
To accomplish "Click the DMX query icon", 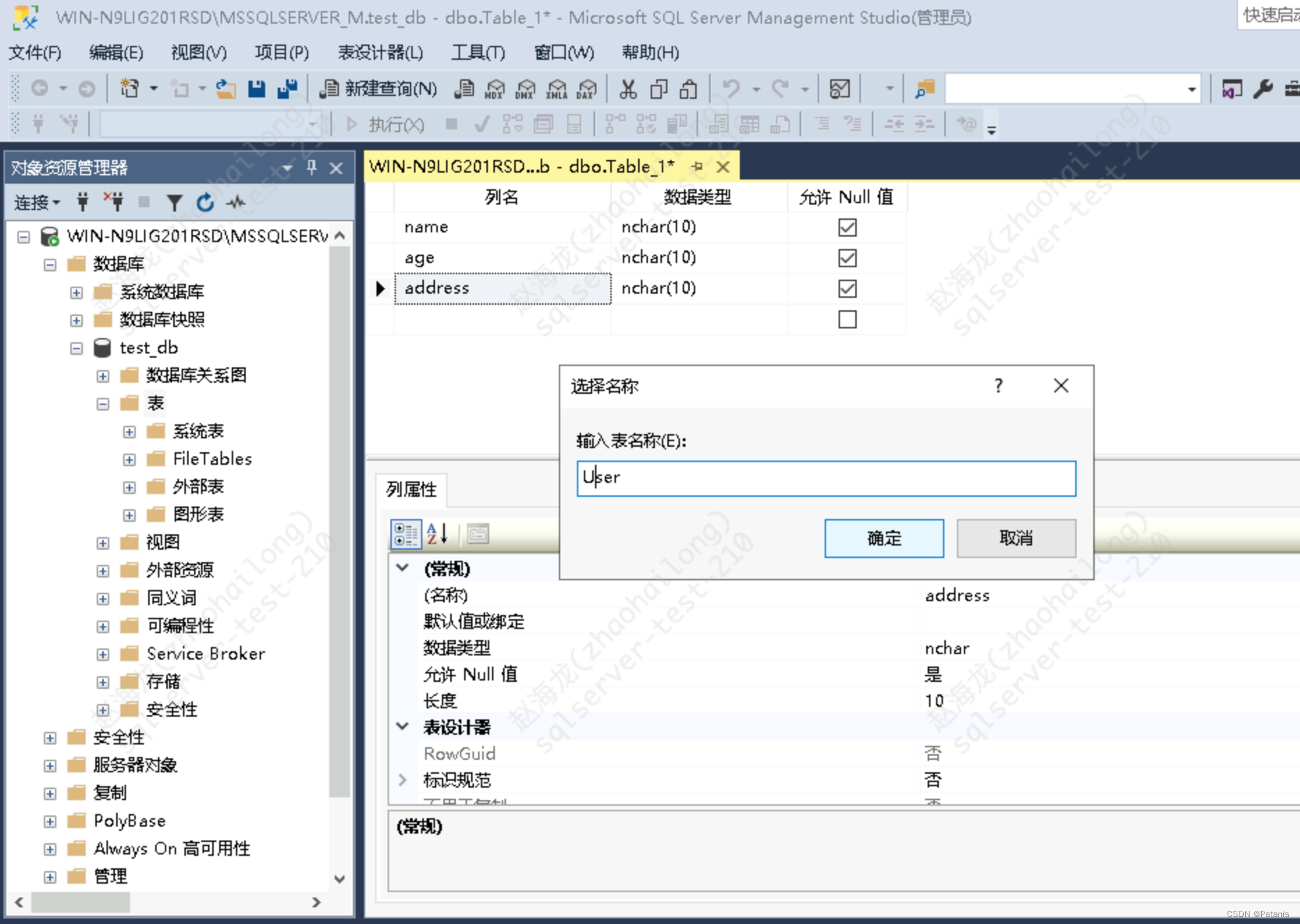I will point(525,88).
